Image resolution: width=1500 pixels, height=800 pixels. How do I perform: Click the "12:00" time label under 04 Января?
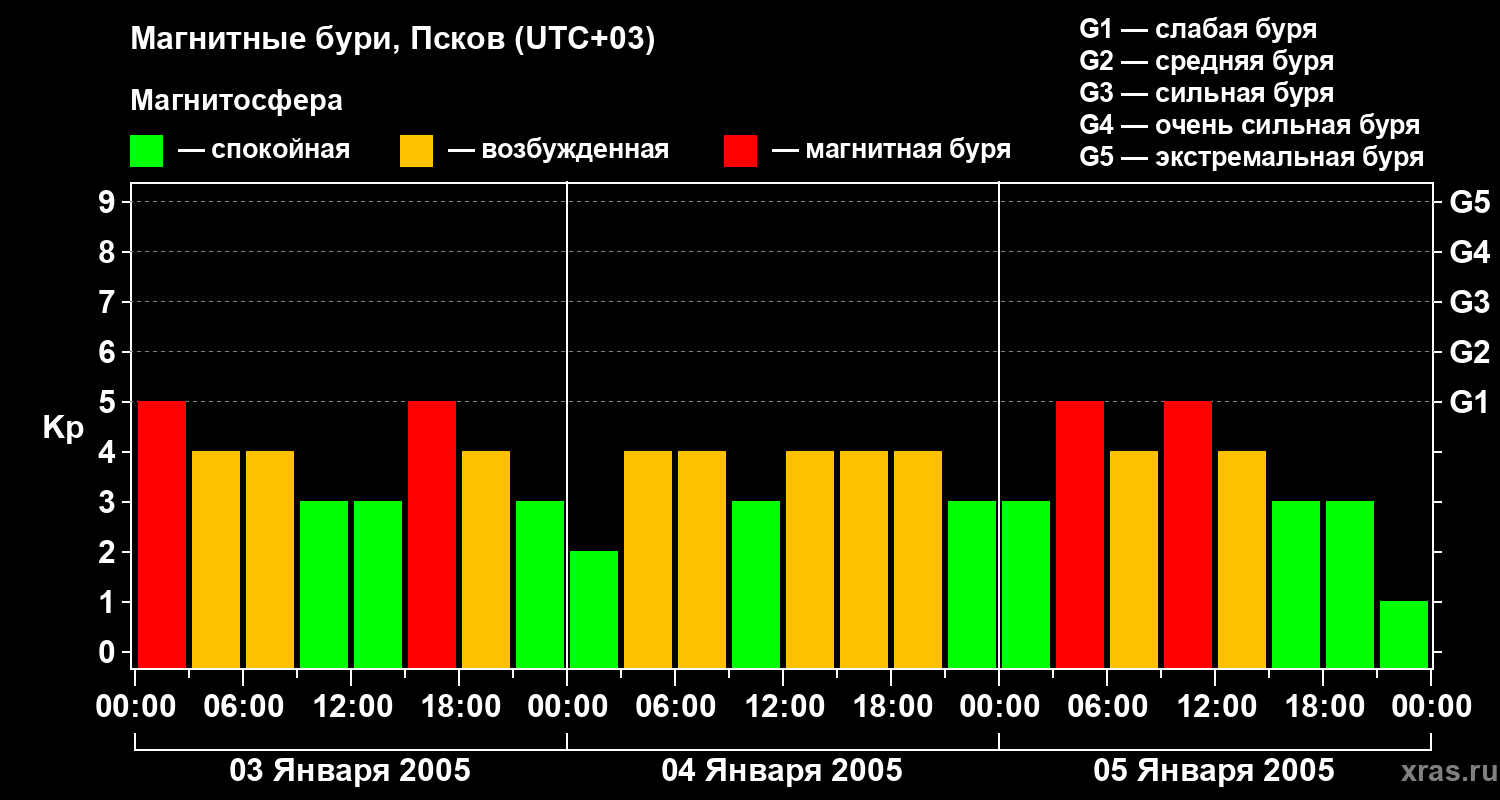tap(783, 706)
